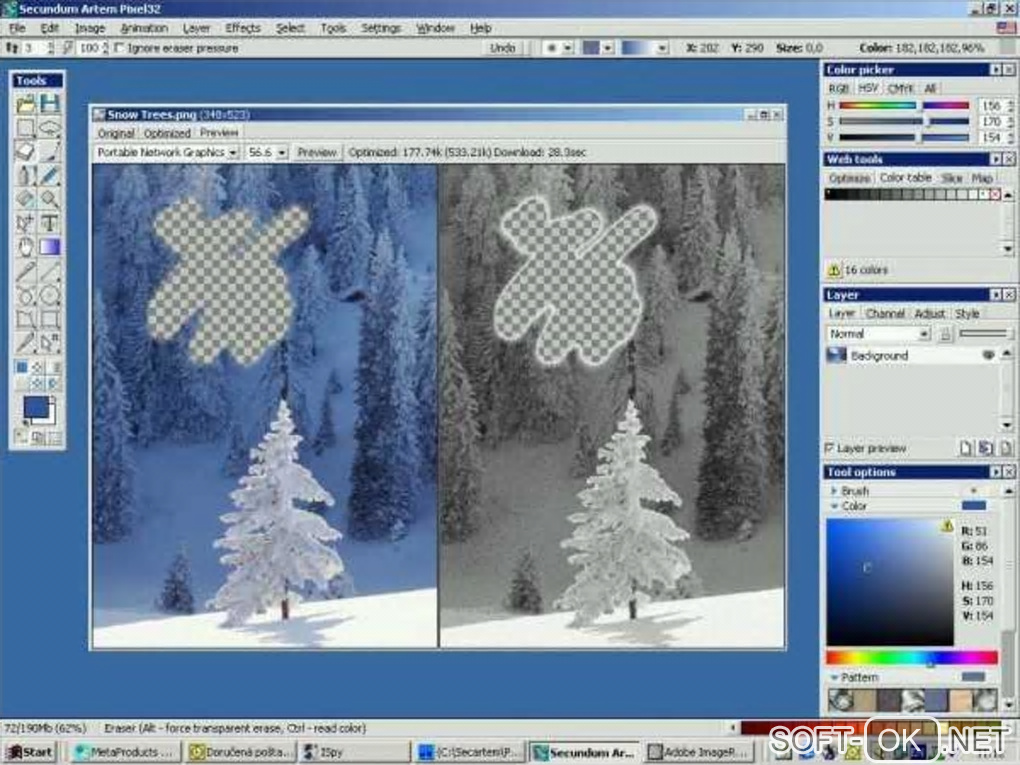Select the paint bucket fill tool
The width and height of the screenshot is (1020, 765).
25,199
